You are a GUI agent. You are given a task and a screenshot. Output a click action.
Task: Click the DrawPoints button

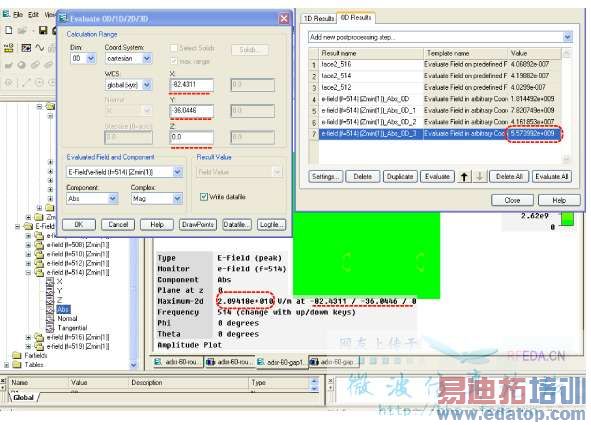pos(198,225)
